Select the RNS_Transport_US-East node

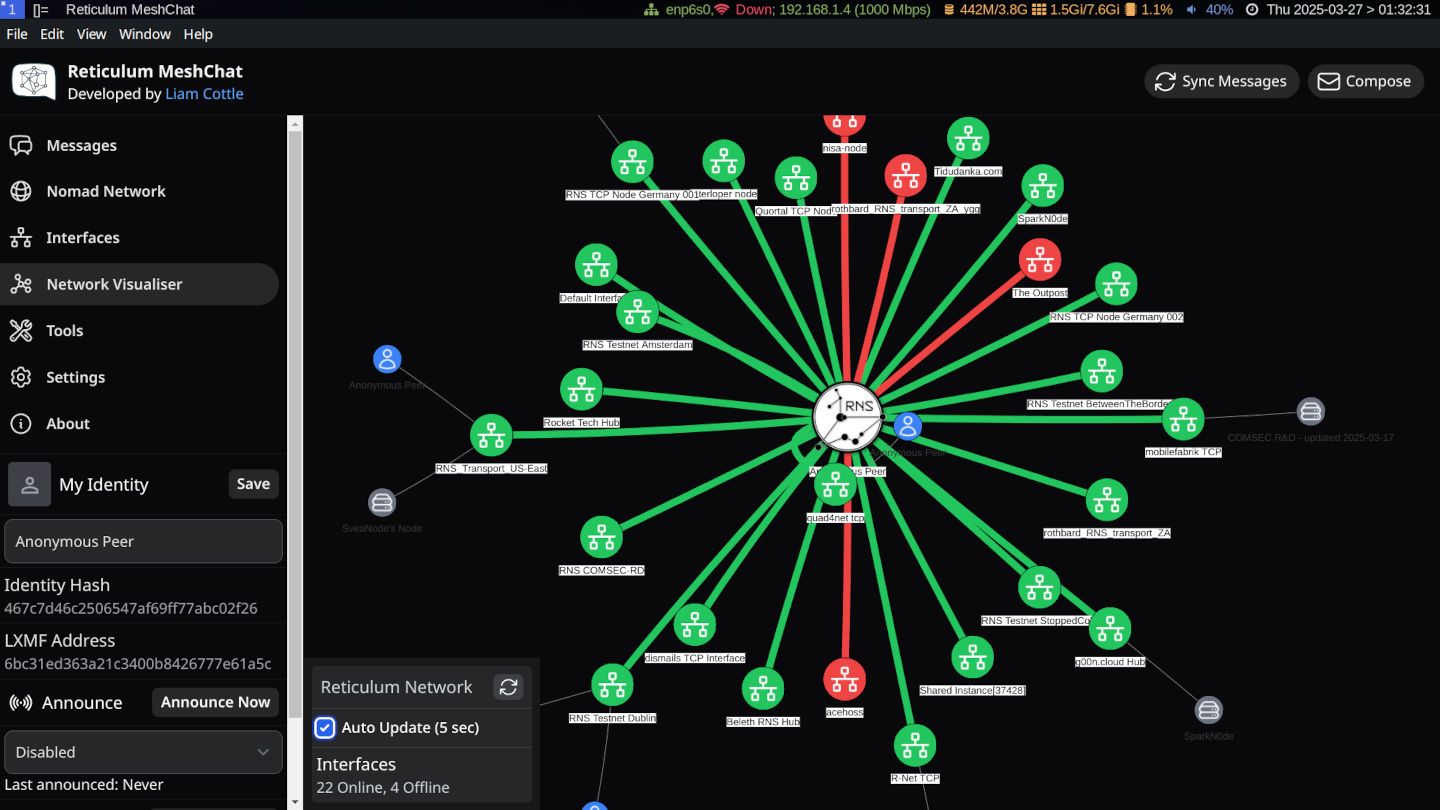[491, 436]
